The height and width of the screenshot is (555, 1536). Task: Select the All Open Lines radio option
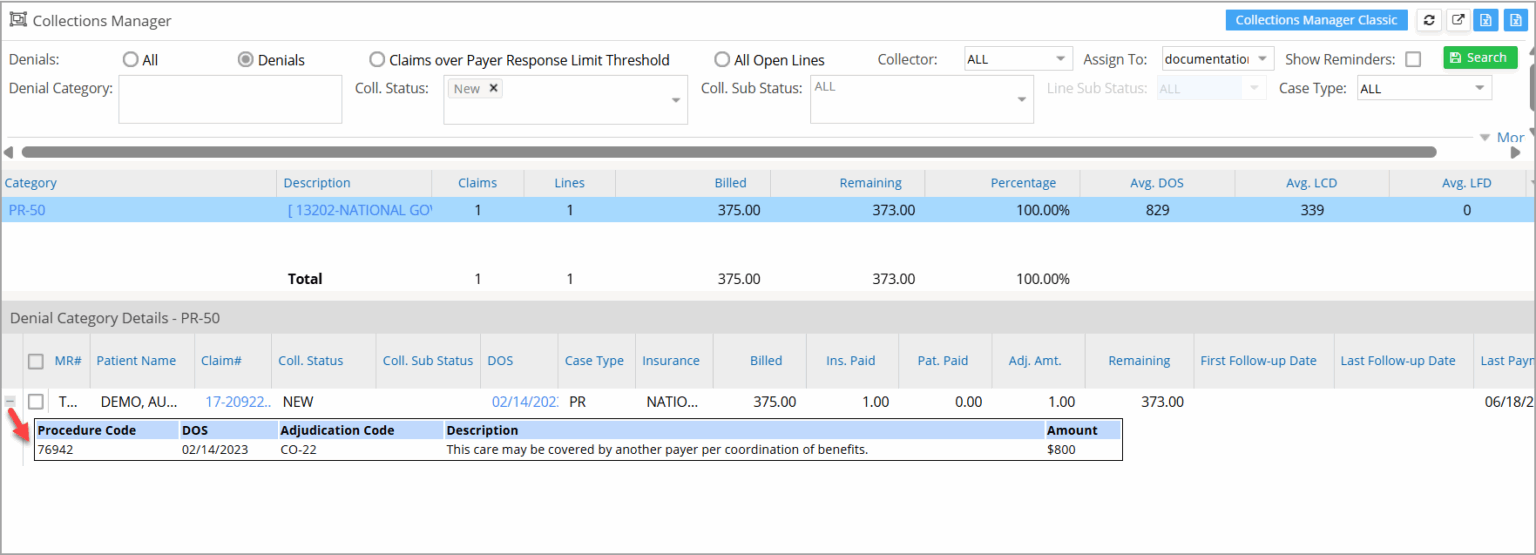(x=722, y=60)
